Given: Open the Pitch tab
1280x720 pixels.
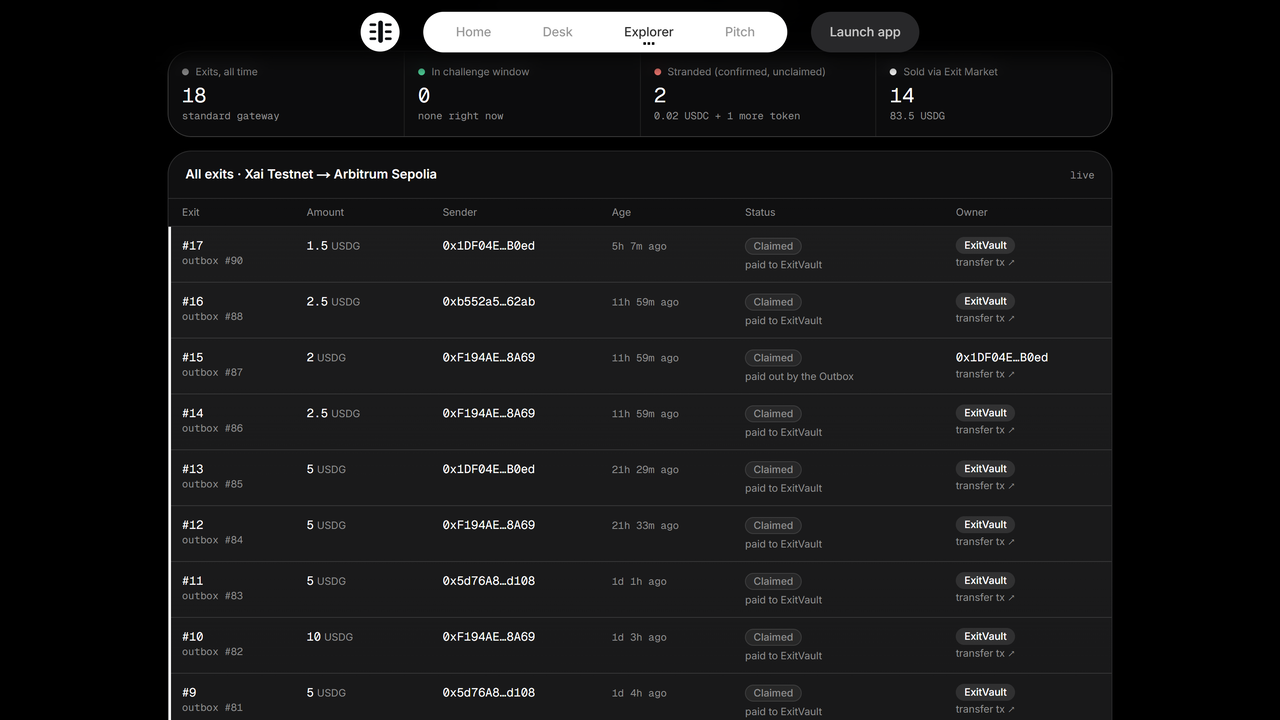Looking at the screenshot, I should click(740, 32).
